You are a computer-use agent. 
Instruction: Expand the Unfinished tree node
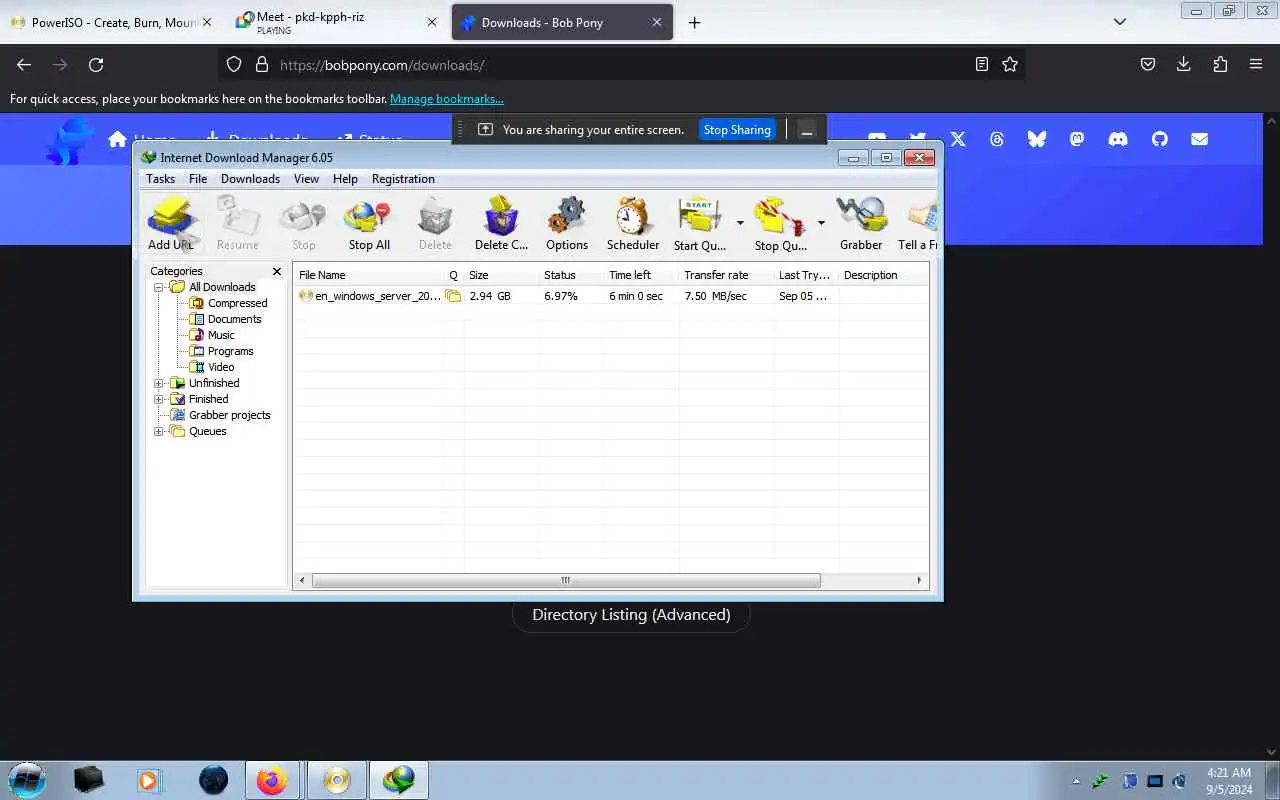click(x=158, y=383)
